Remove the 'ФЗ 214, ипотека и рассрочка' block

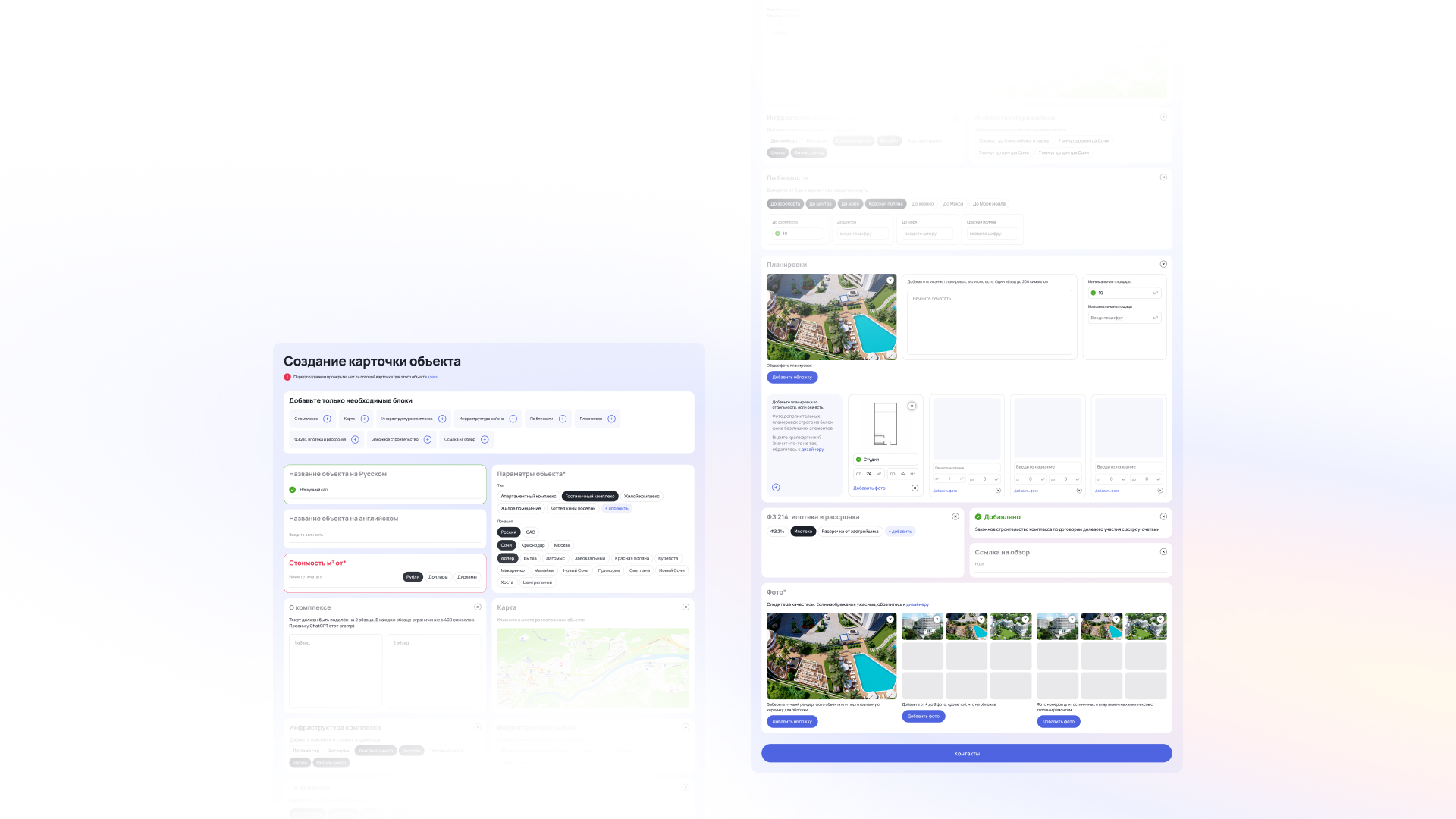point(955,516)
